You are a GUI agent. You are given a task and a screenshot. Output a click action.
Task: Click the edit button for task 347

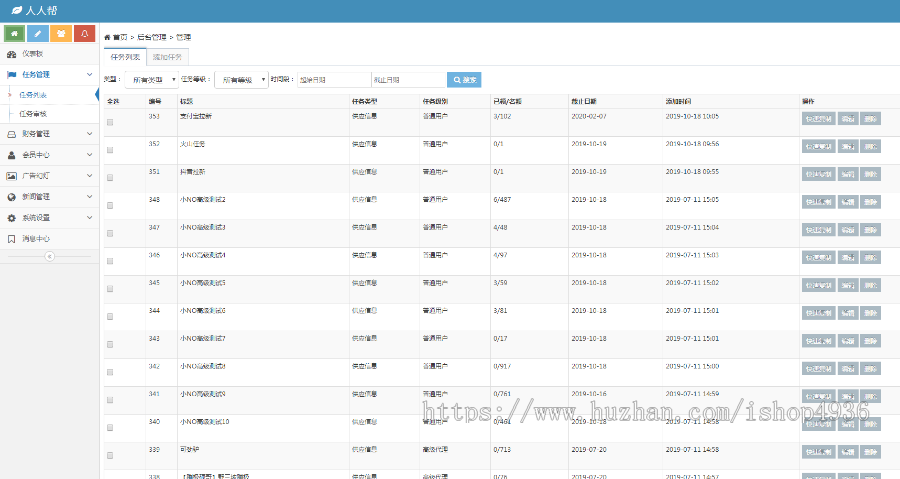[x=848, y=230]
